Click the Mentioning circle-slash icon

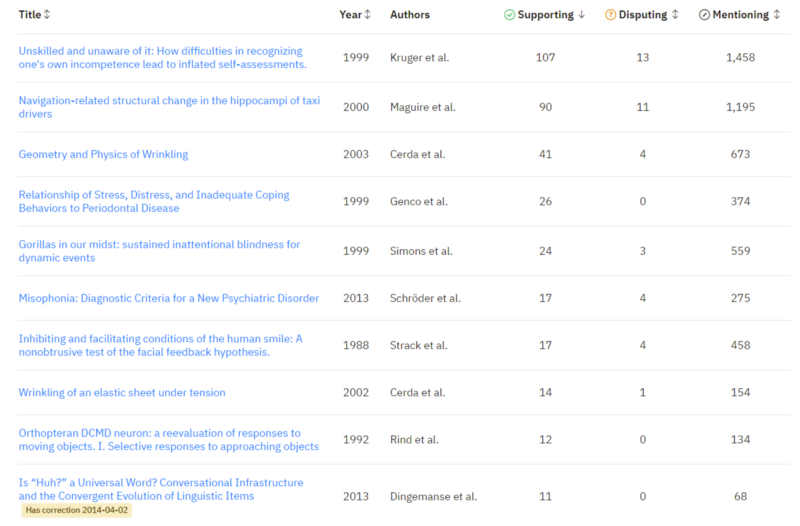[x=704, y=15]
